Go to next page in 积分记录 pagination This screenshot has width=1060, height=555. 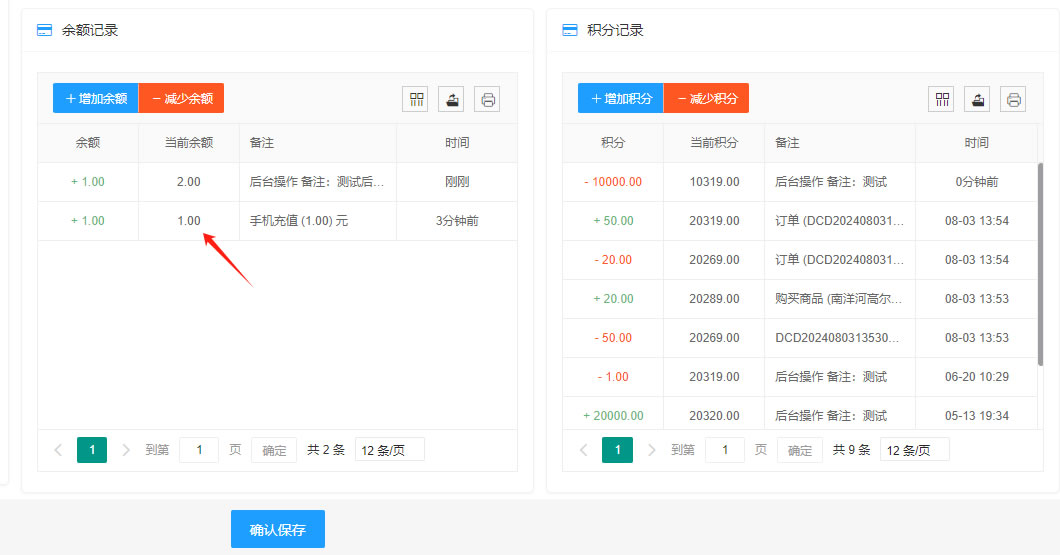tap(651, 450)
